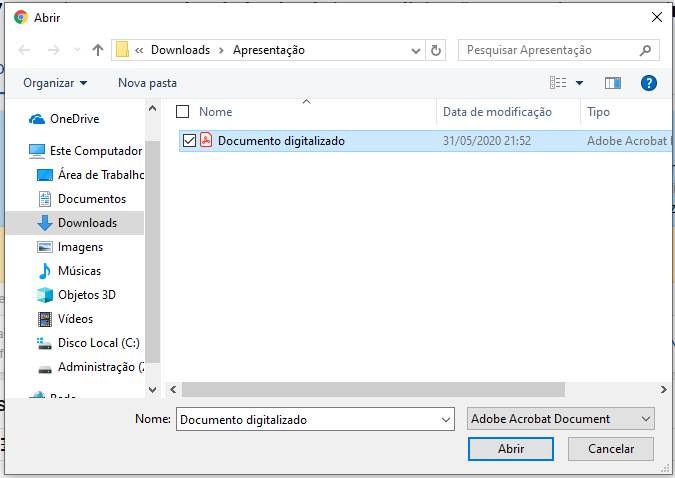The height and width of the screenshot is (478, 675).
Task: Close the Abrir dialog window
Action: 657,17
